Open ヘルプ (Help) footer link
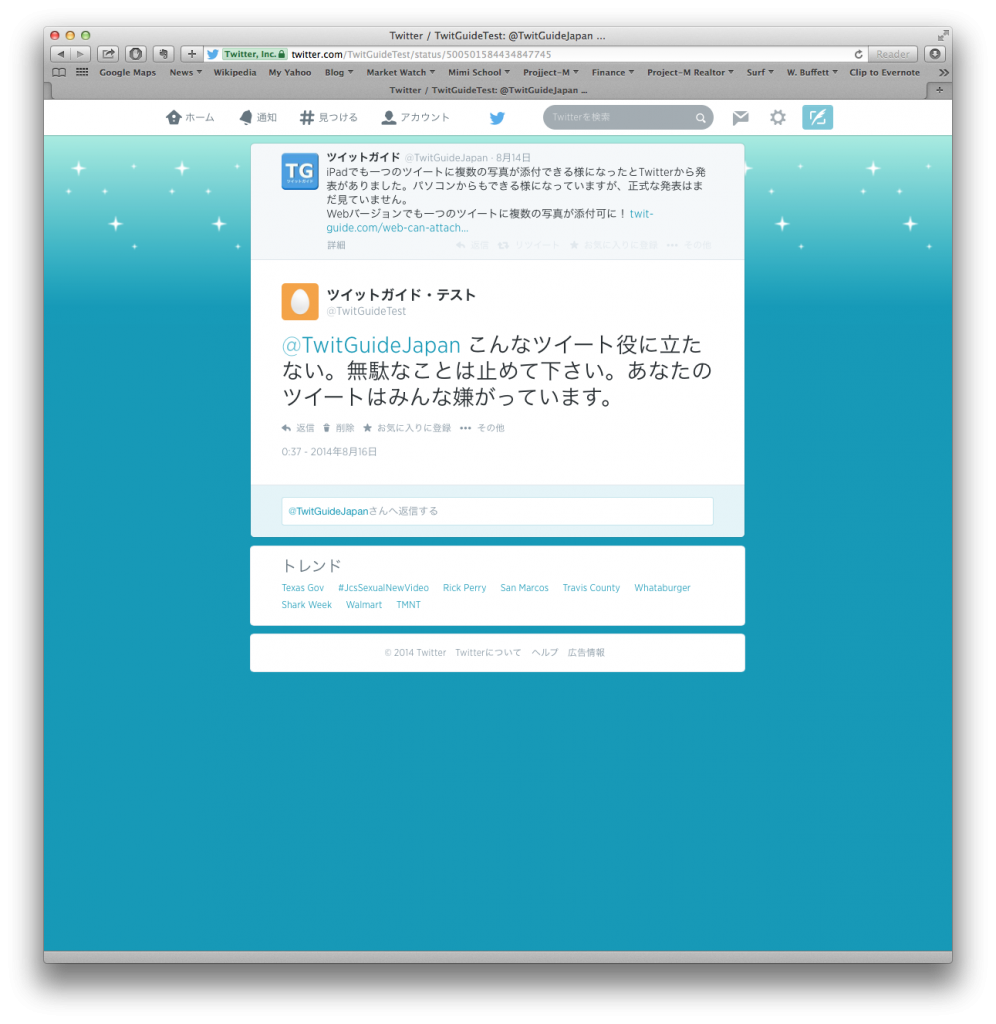The height and width of the screenshot is (1024, 996). point(544,652)
